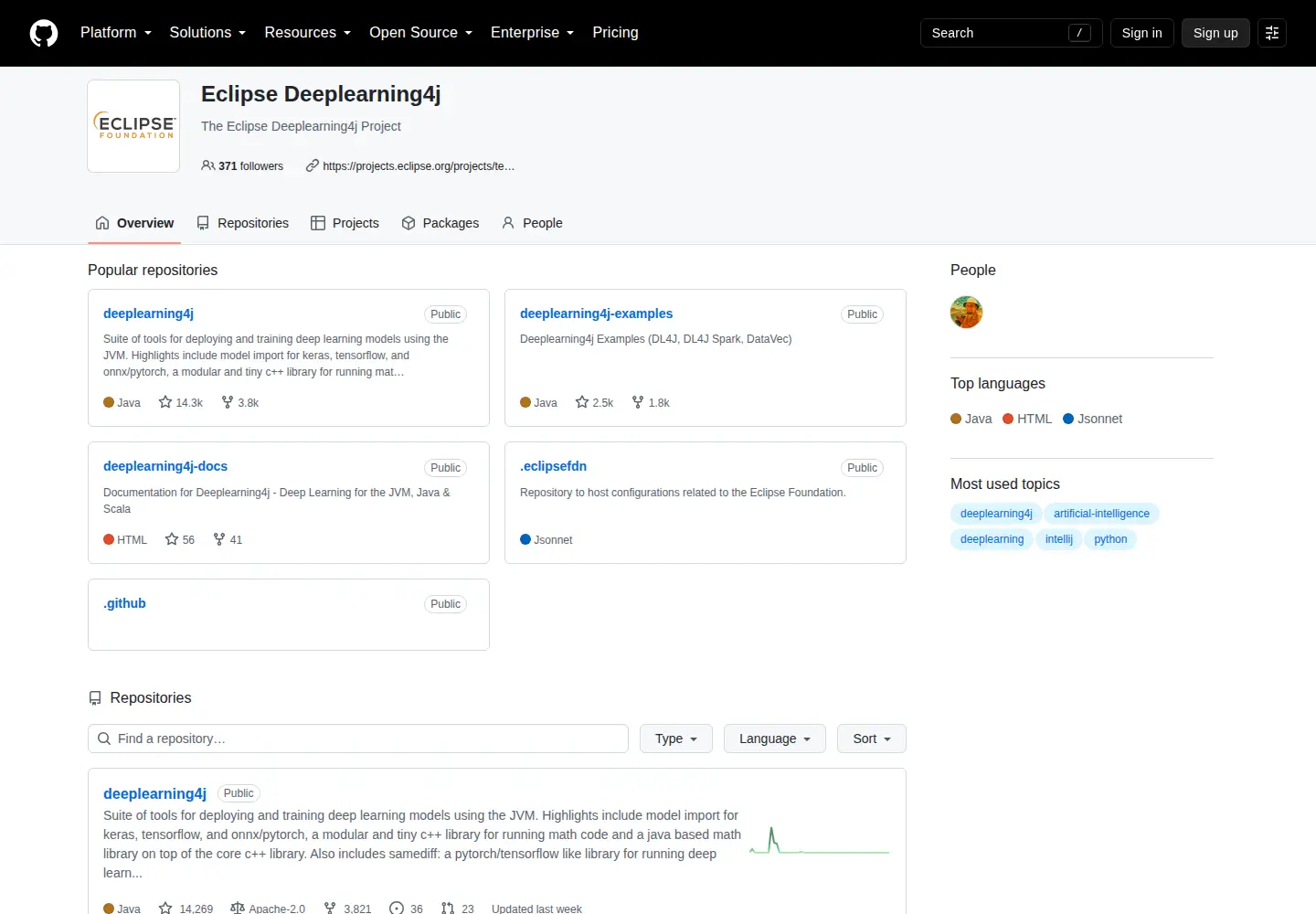Click the Sign in button
1316x914 pixels.
tap(1142, 33)
